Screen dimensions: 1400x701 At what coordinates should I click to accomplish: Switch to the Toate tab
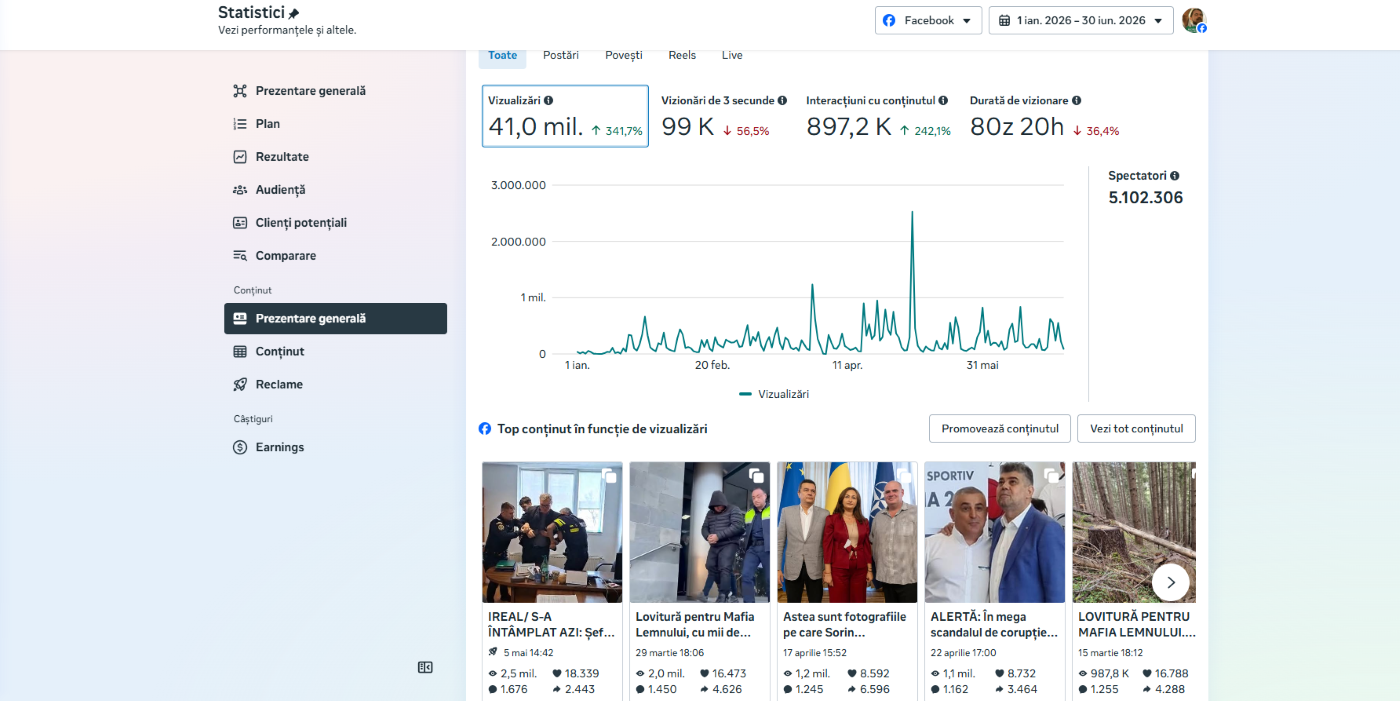[502, 55]
